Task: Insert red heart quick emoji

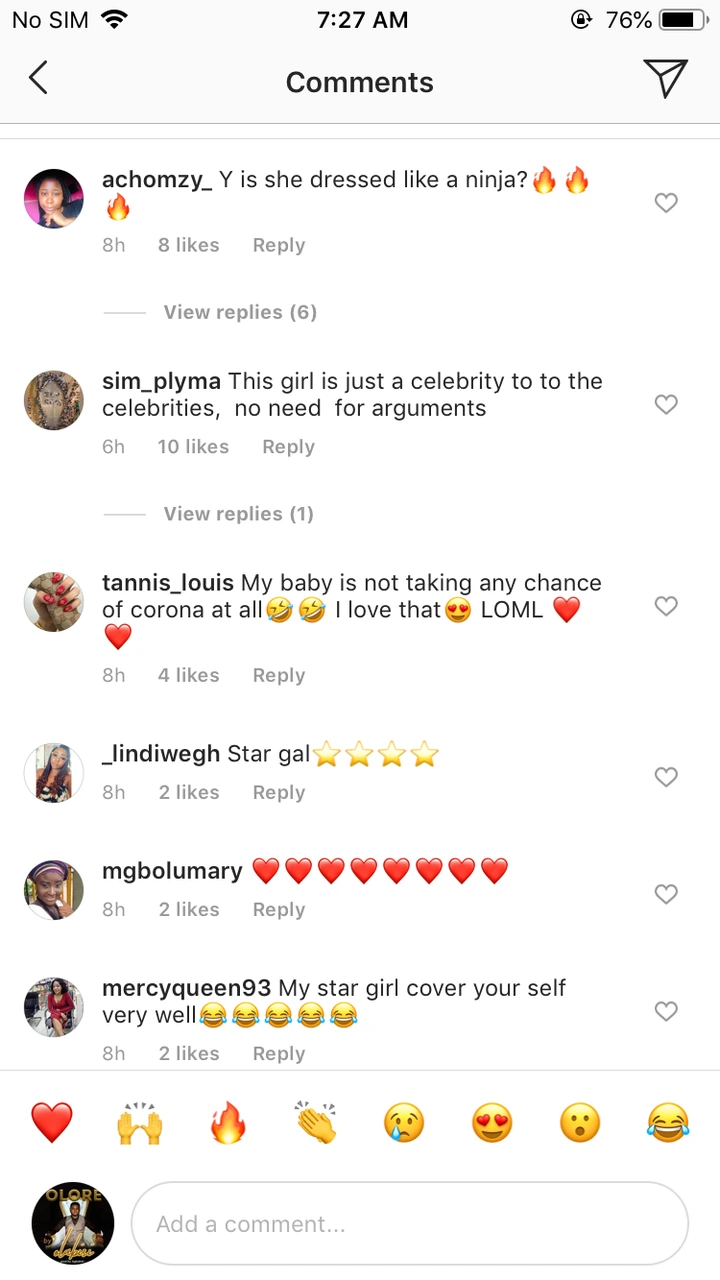Action: pos(51,1123)
